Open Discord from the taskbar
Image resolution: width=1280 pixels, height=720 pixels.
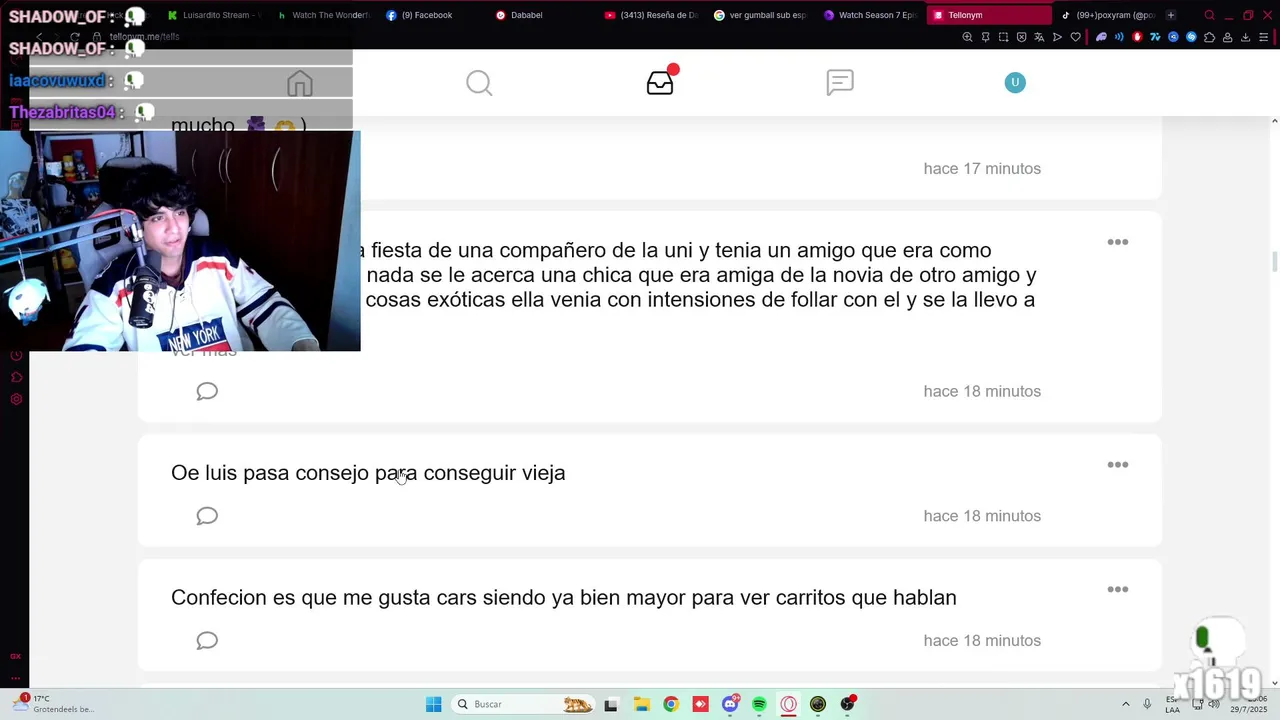pyautogui.click(x=730, y=705)
